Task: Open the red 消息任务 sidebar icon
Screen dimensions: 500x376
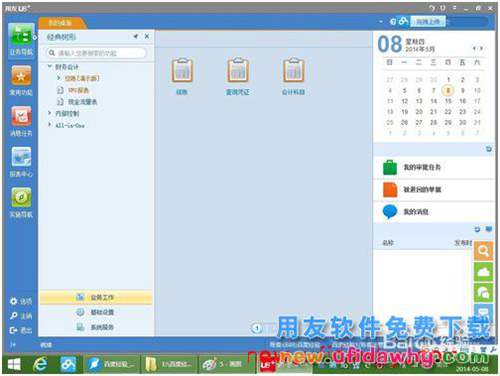Action: click(21, 116)
